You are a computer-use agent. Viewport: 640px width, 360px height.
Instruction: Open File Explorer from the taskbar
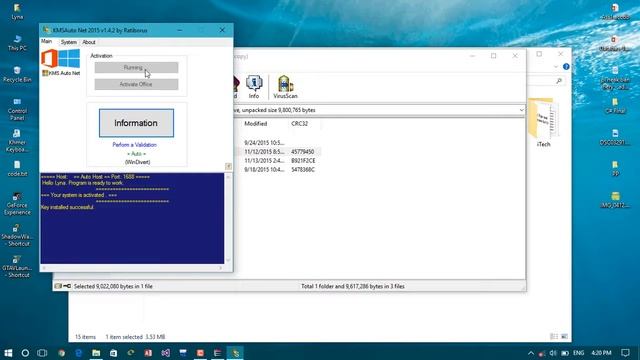click(x=96, y=353)
